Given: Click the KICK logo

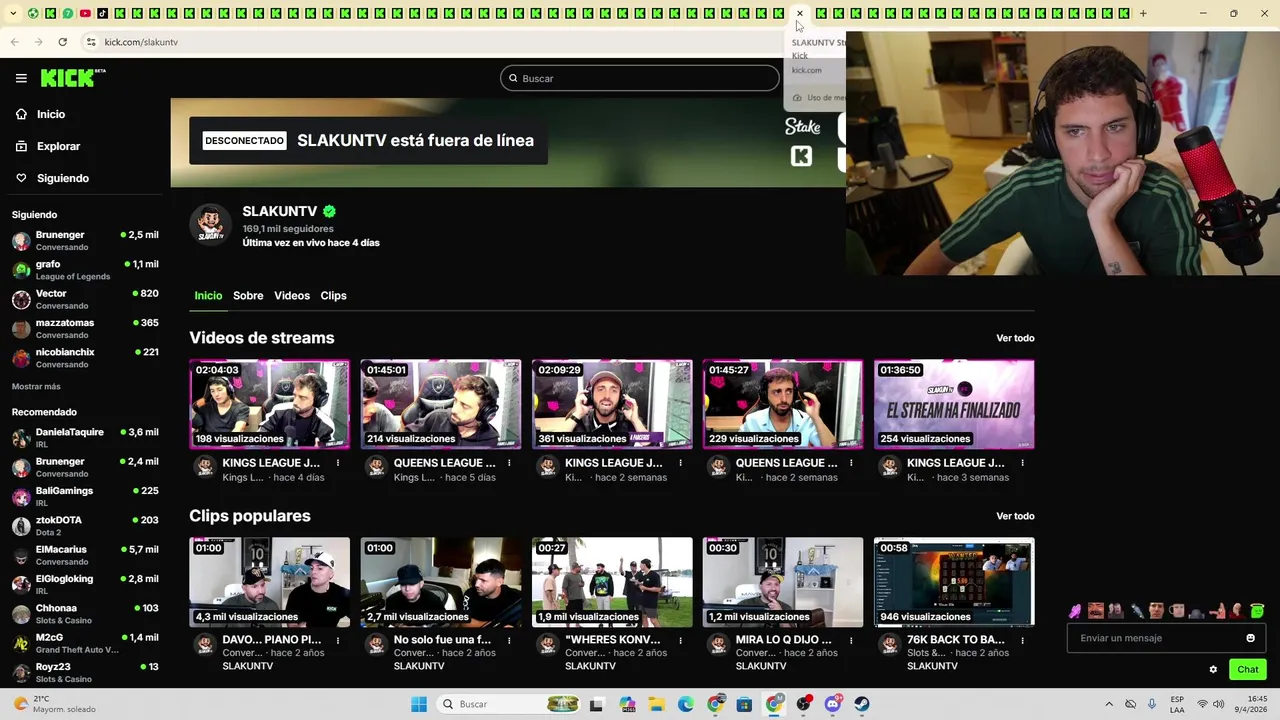Looking at the screenshot, I should click(x=73, y=78).
